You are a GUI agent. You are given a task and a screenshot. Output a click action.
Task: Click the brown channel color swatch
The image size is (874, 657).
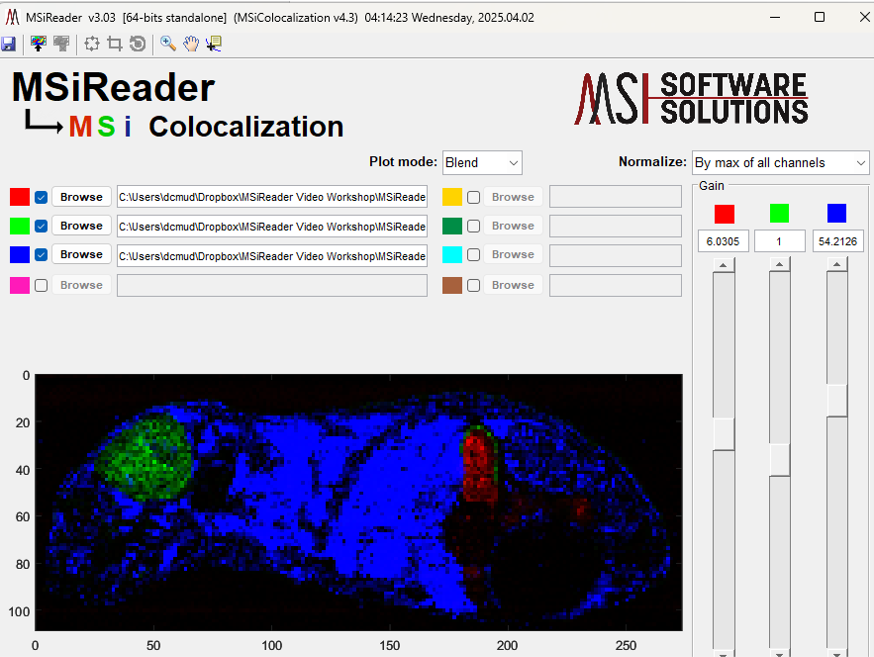[452, 285]
